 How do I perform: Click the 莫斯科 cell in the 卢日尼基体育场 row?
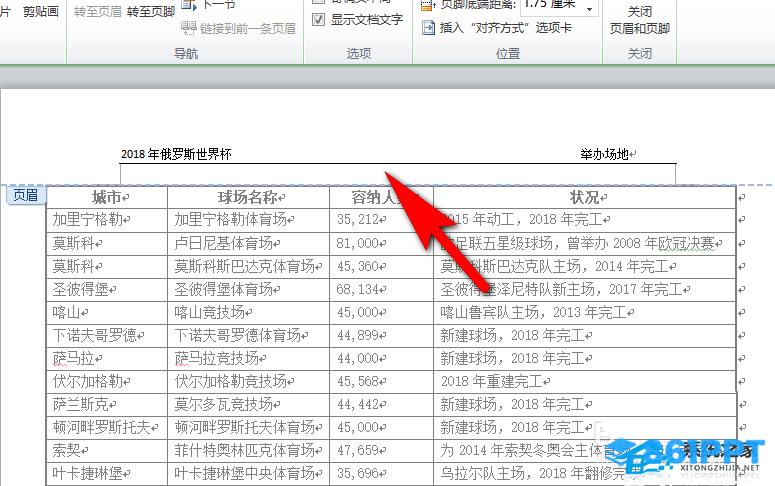(x=107, y=243)
